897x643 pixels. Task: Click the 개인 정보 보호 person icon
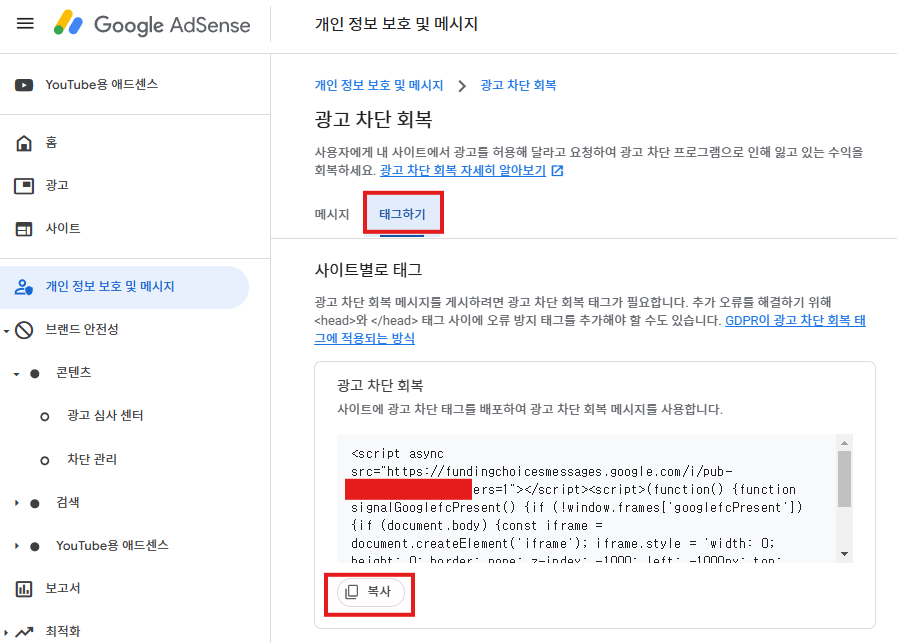click(23, 287)
